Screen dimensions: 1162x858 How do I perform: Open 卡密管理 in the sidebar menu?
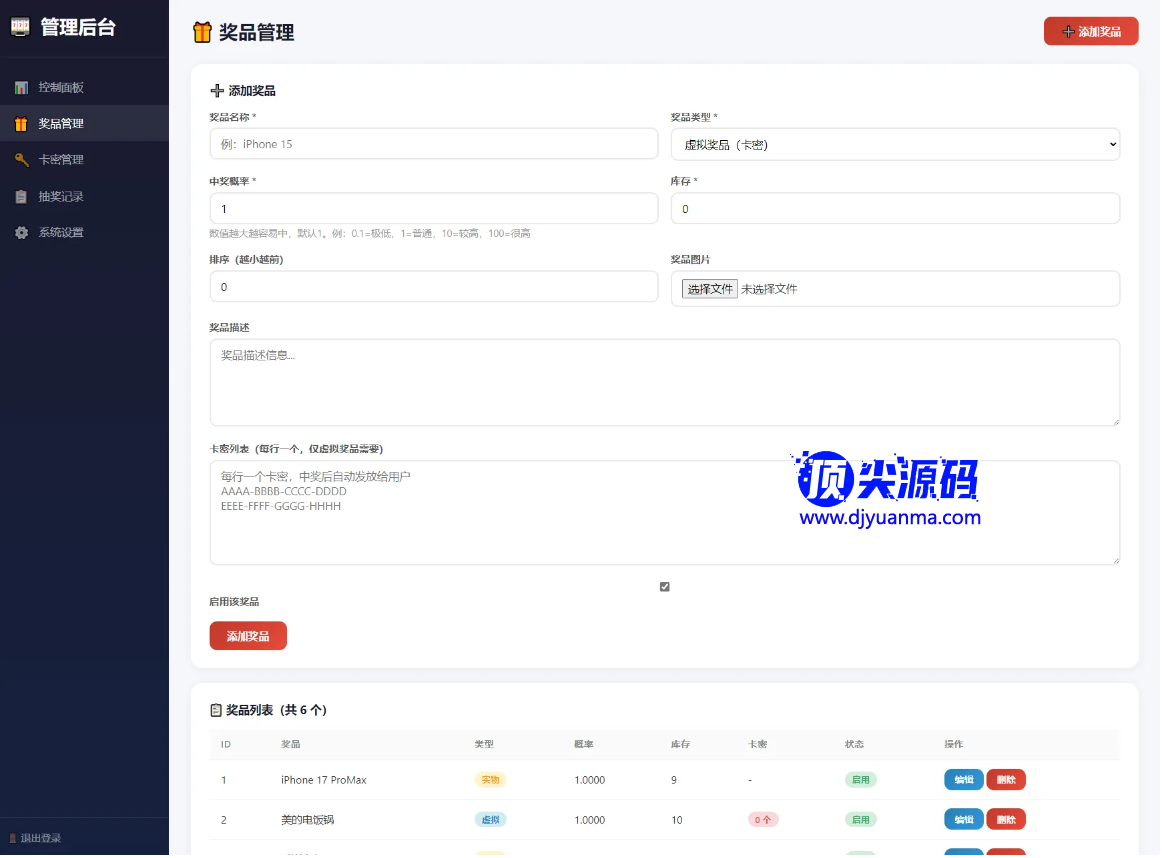61,160
